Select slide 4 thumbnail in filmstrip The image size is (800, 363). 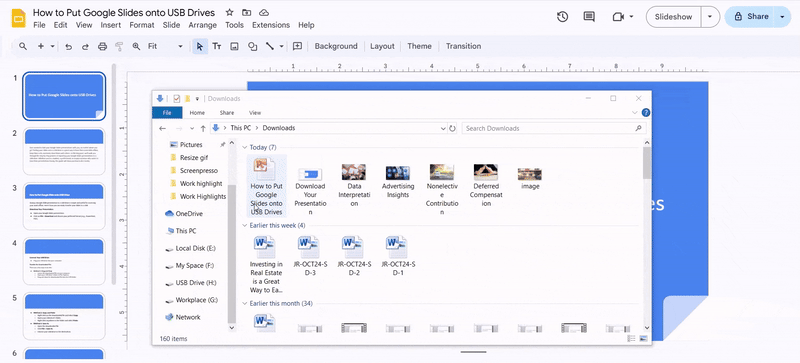[x=64, y=261]
